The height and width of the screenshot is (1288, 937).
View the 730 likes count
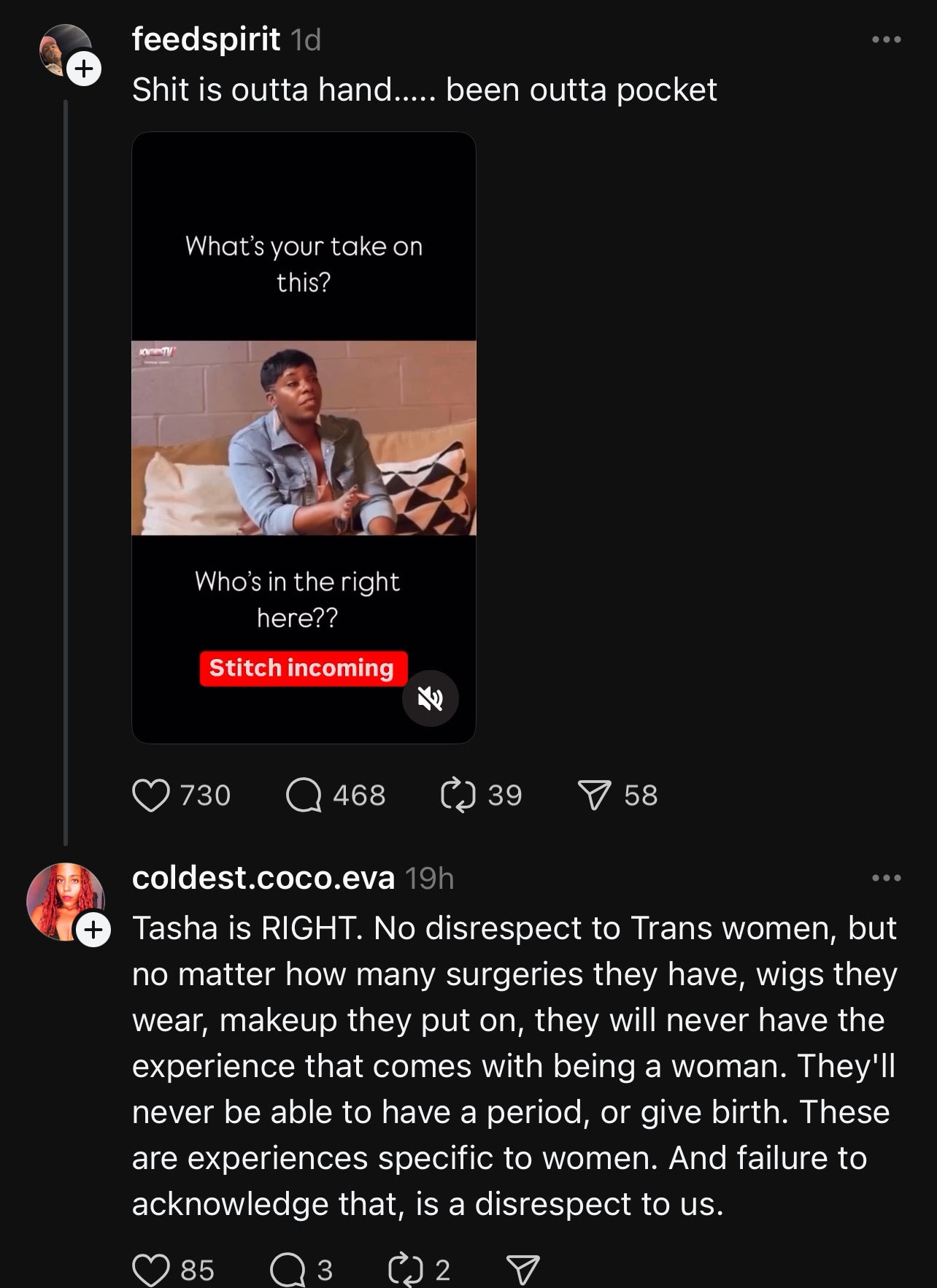point(205,795)
